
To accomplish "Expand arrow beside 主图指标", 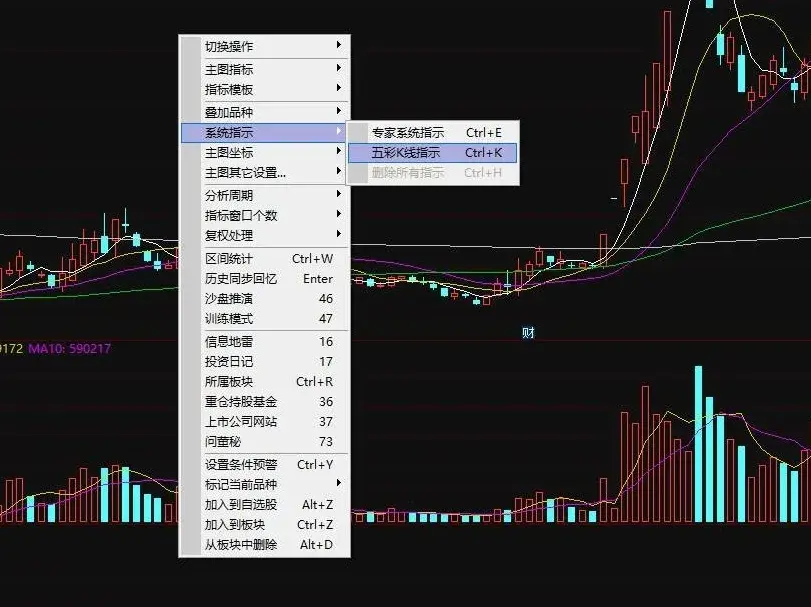I will (x=339, y=68).
